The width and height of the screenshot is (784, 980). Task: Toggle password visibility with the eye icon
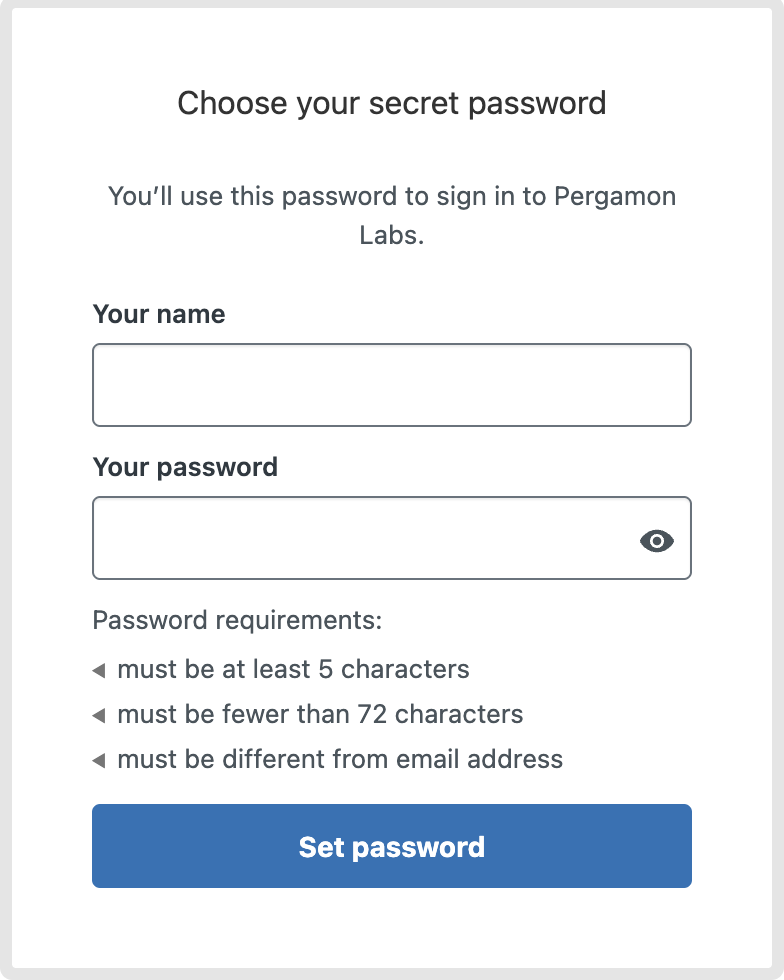tap(656, 541)
